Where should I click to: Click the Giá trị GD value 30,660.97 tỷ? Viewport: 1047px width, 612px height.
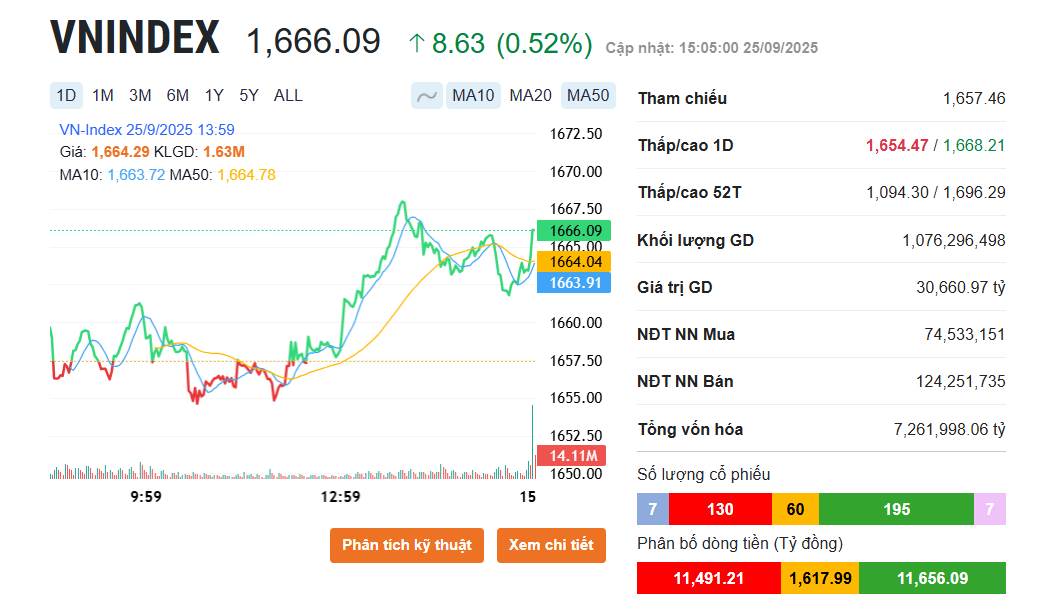tap(960, 288)
